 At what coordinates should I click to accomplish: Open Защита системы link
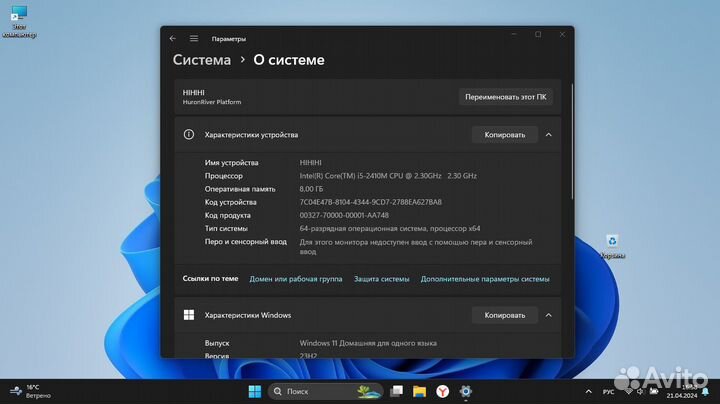(x=382, y=279)
